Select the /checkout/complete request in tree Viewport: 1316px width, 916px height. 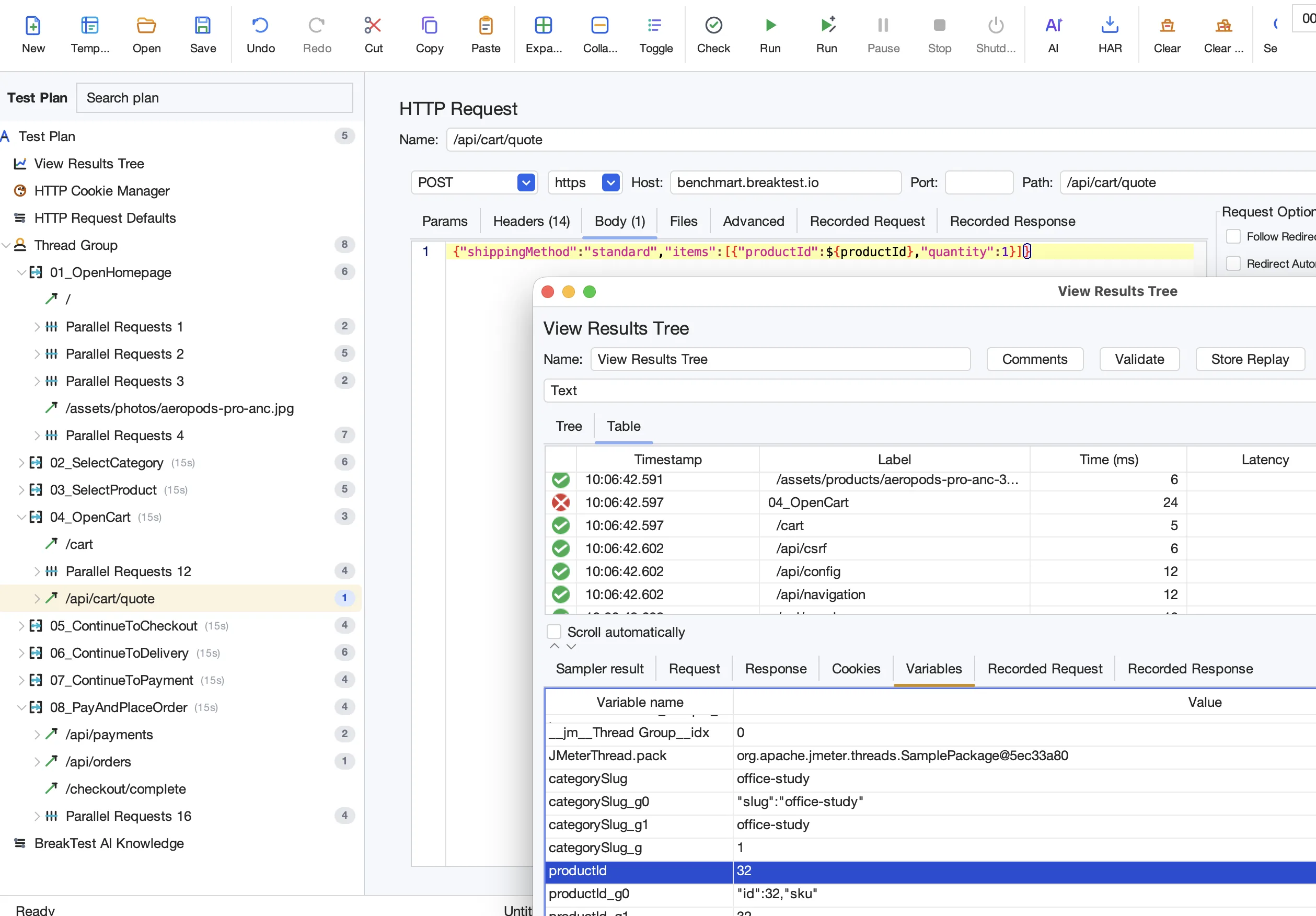coord(125,789)
